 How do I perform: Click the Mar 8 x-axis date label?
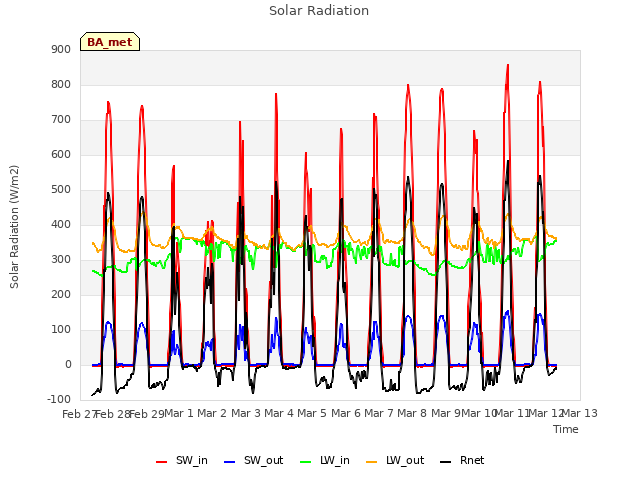412,413
